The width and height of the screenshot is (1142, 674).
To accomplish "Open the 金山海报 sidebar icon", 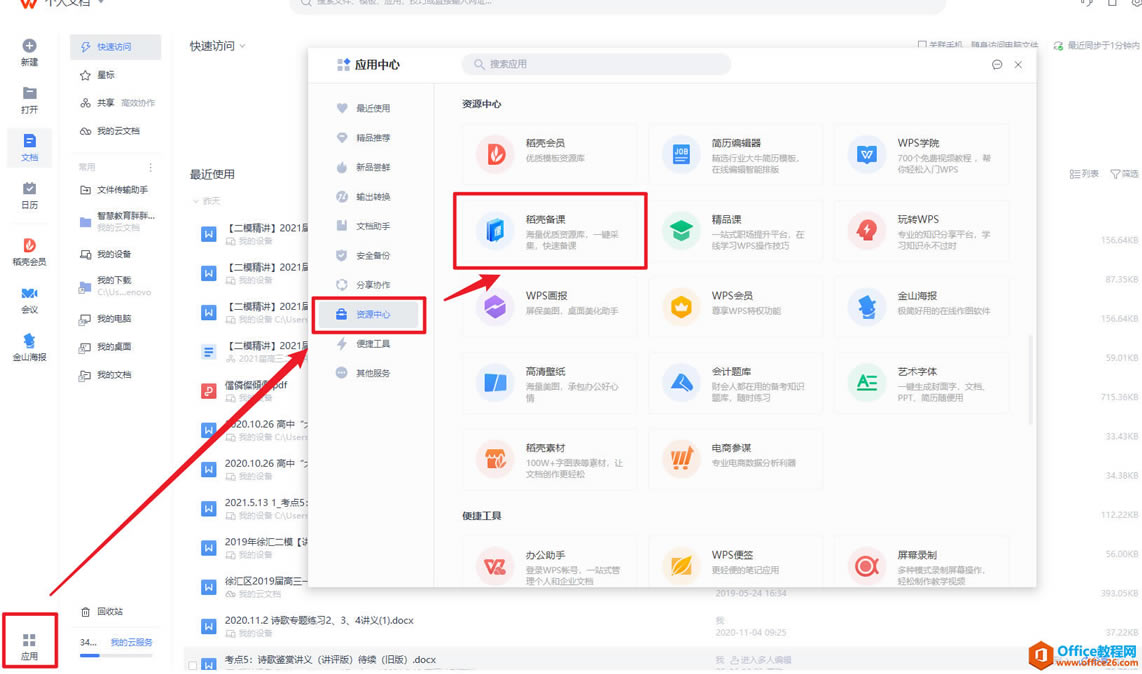I will [30, 340].
